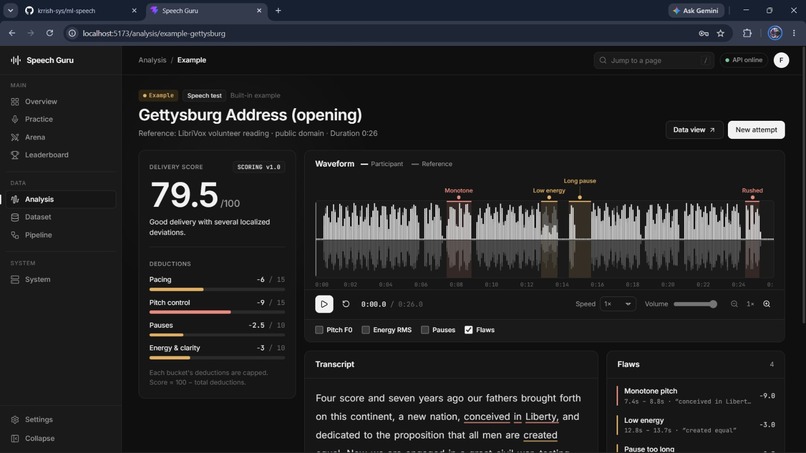Uncheck the Flaws overlay checkbox
This screenshot has height=453, width=806.
coord(468,330)
